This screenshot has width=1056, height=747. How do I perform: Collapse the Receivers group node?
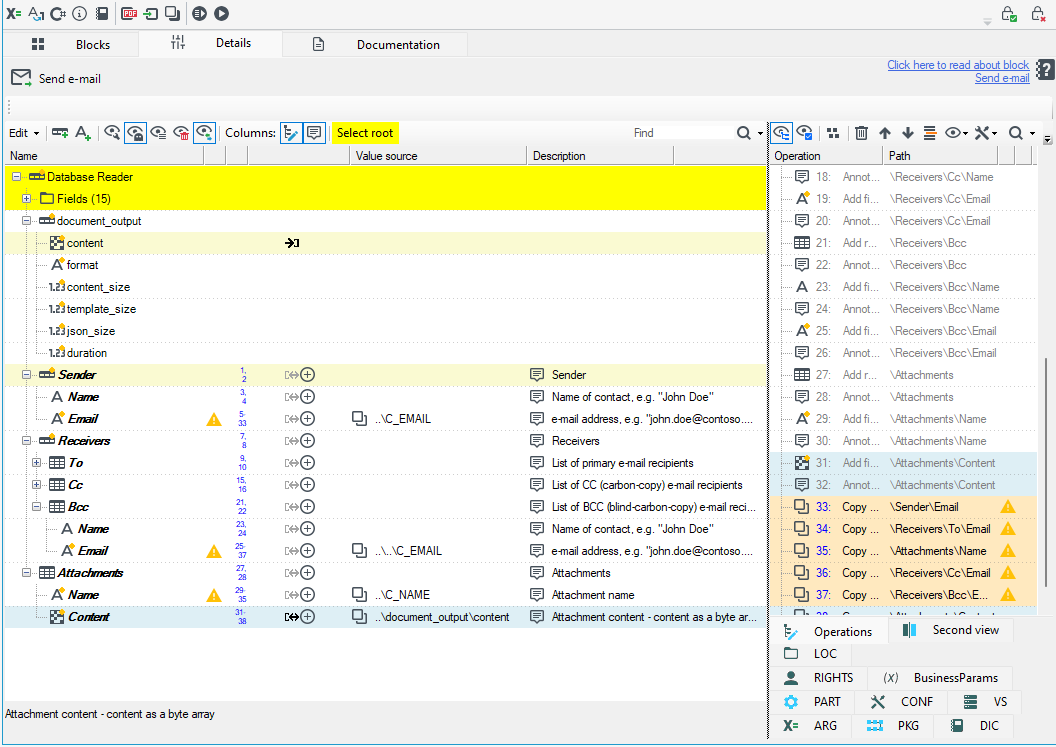pyautogui.click(x=26, y=441)
